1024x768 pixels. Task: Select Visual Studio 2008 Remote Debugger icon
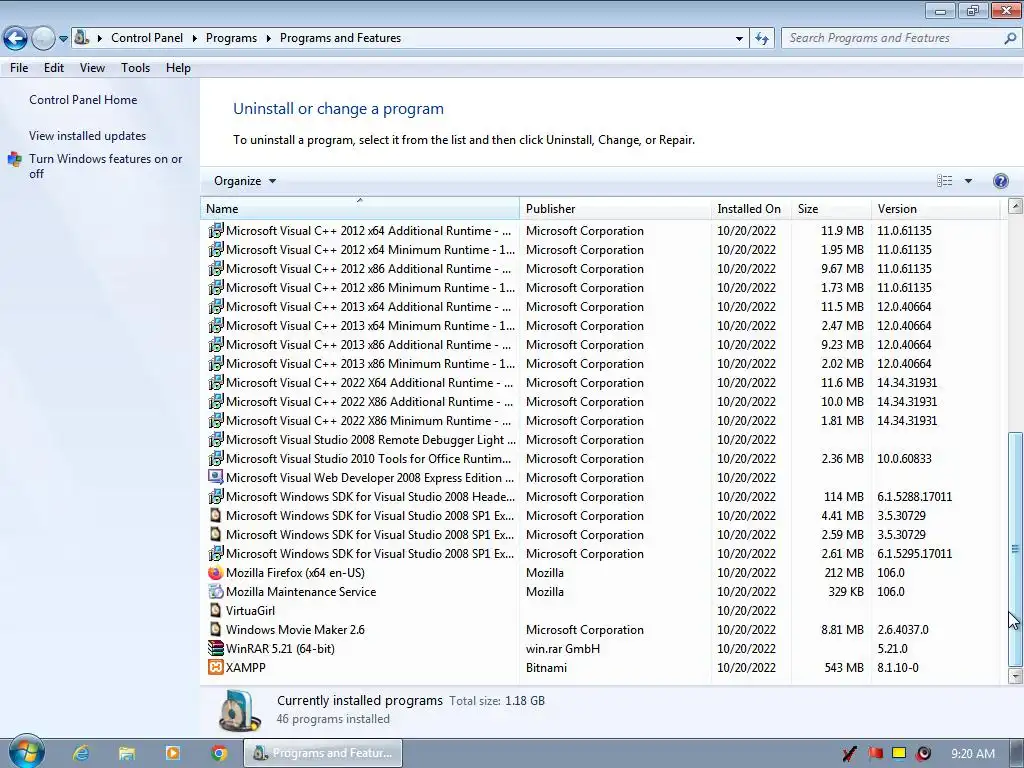(216, 440)
